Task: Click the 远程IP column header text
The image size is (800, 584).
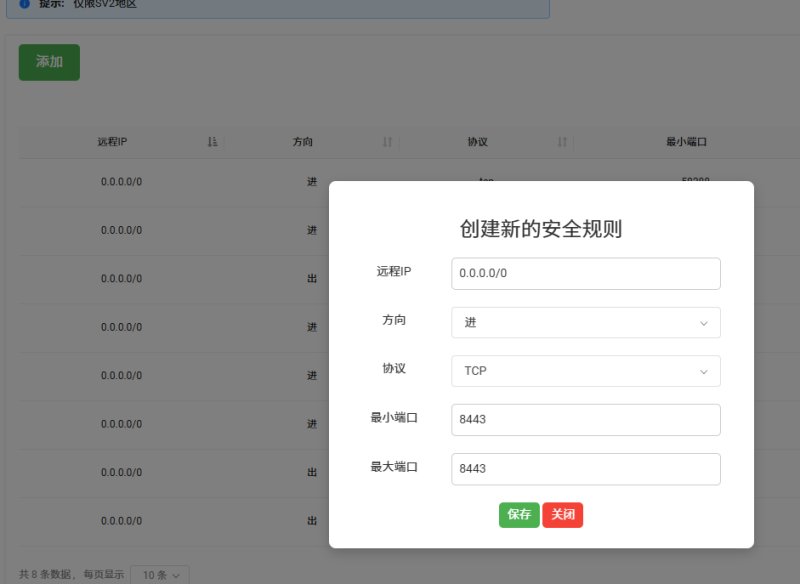Action: tap(112, 142)
